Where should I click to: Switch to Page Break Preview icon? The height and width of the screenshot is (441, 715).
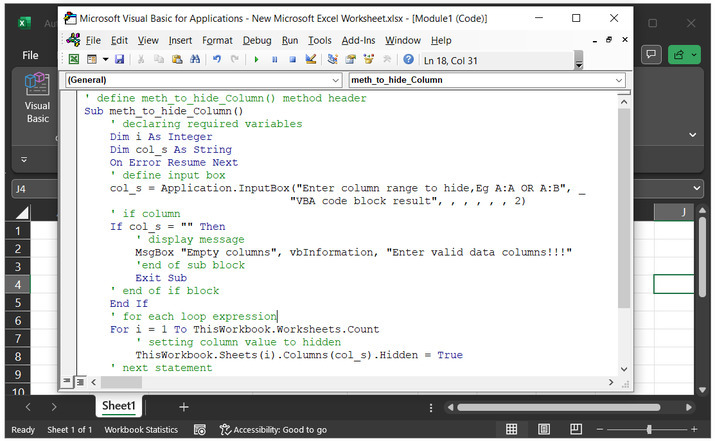coord(576,429)
